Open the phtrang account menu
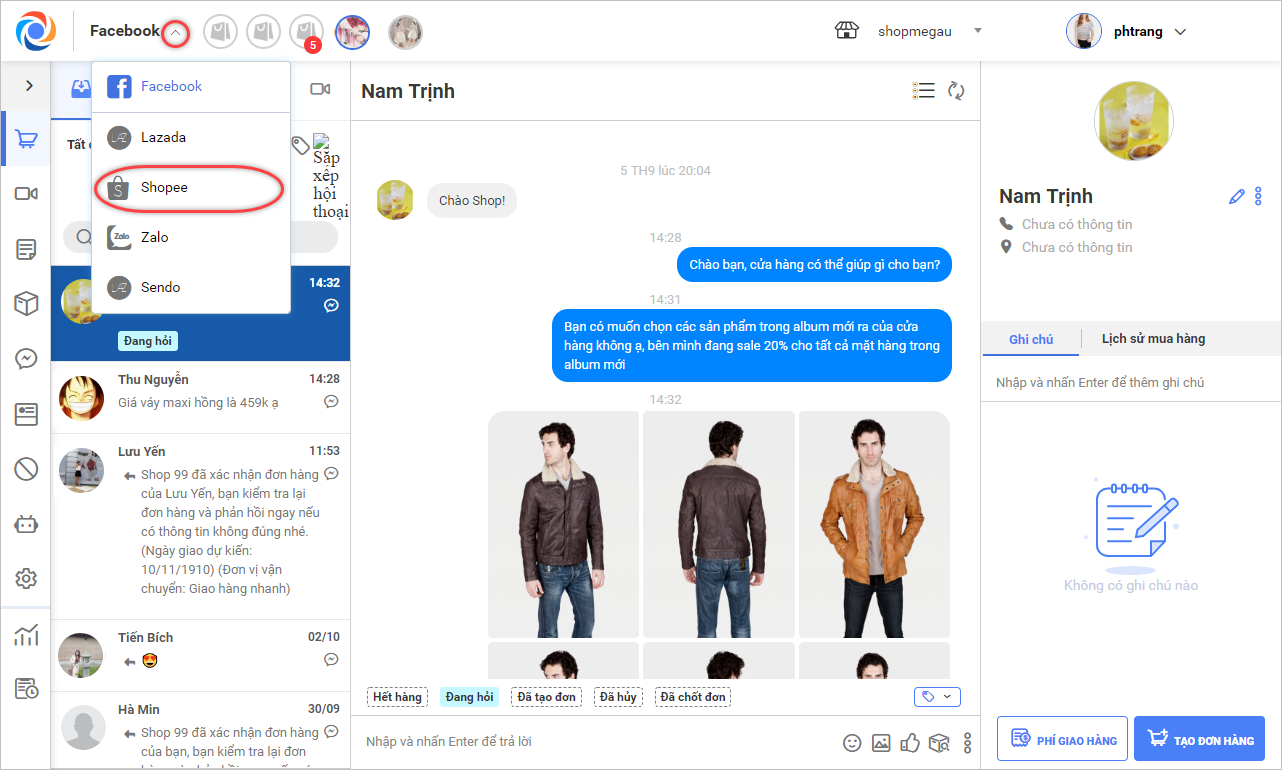The width and height of the screenshot is (1282, 770). tap(1180, 32)
